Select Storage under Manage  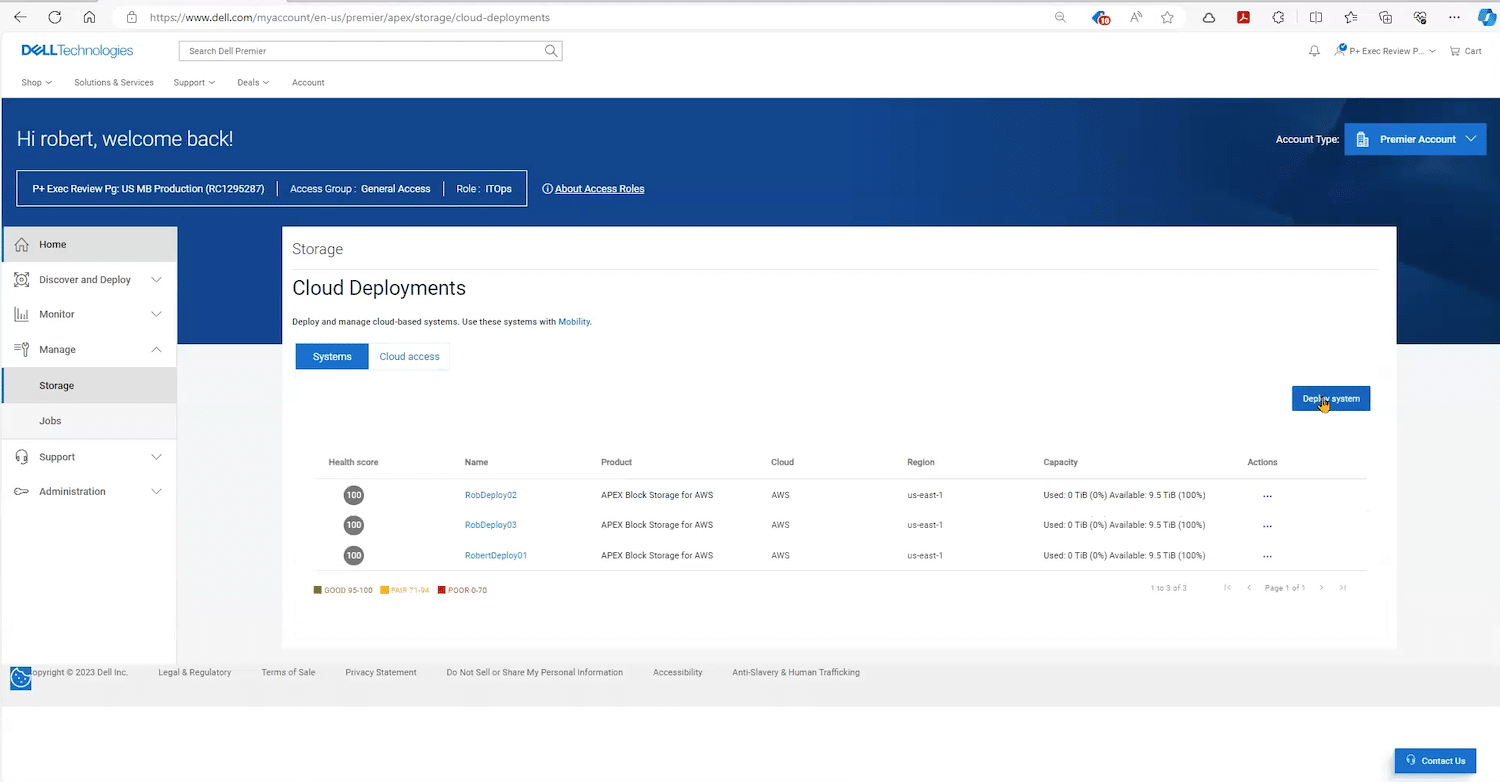pyautogui.click(x=90, y=385)
